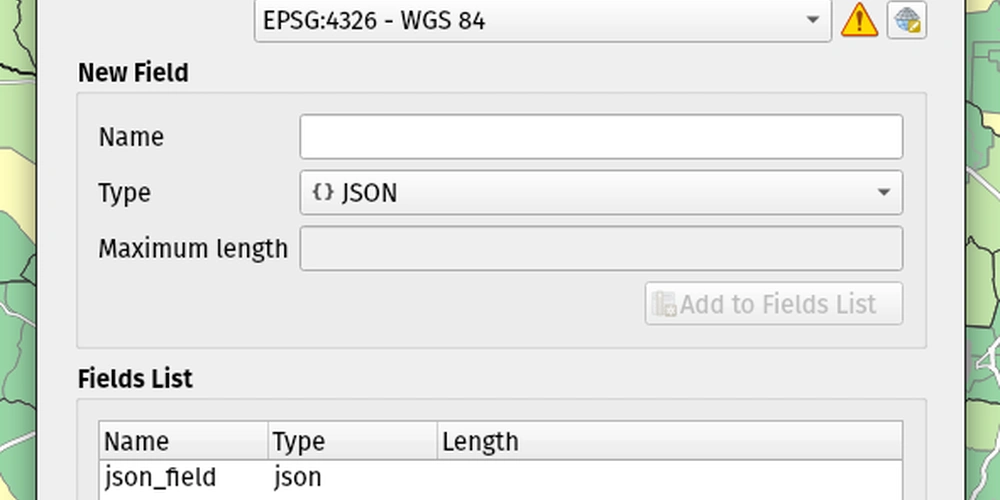The height and width of the screenshot is (500, 1000).
Task: Open the Type dropdown showing JSON
Action: (601, 193)
